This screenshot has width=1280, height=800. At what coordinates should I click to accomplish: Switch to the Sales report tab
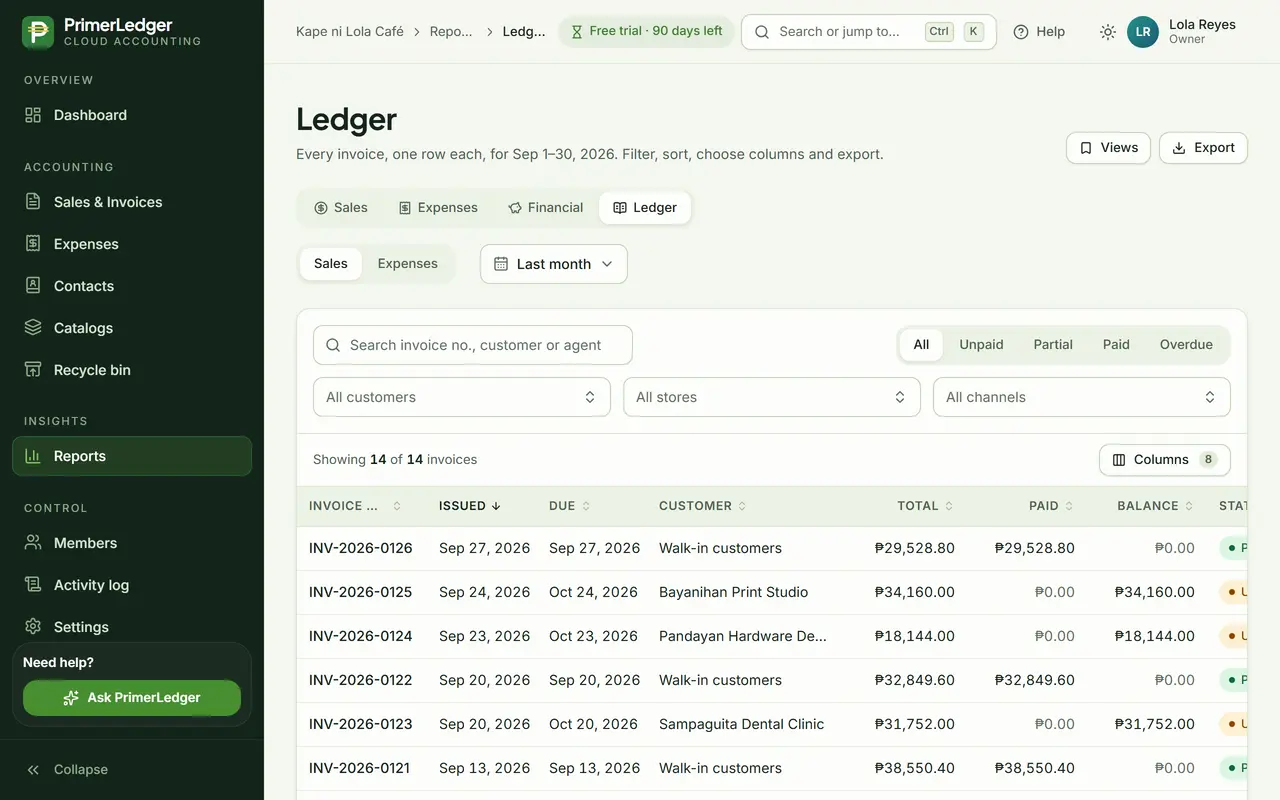tap(341, 208)
